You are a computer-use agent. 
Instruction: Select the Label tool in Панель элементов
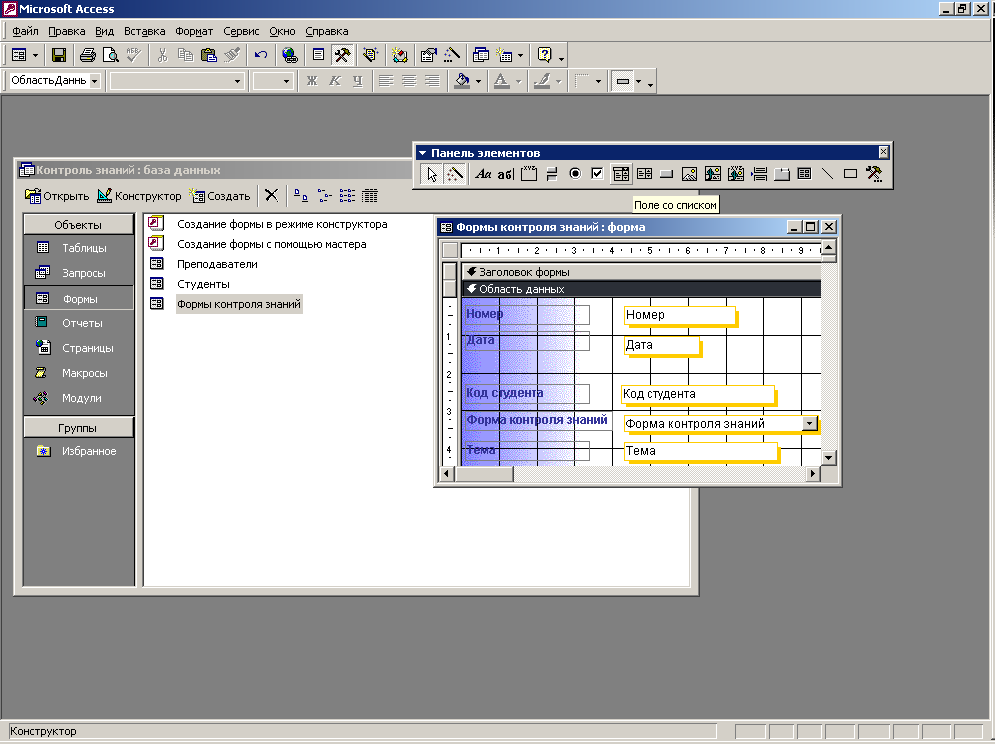click(484, 174)
